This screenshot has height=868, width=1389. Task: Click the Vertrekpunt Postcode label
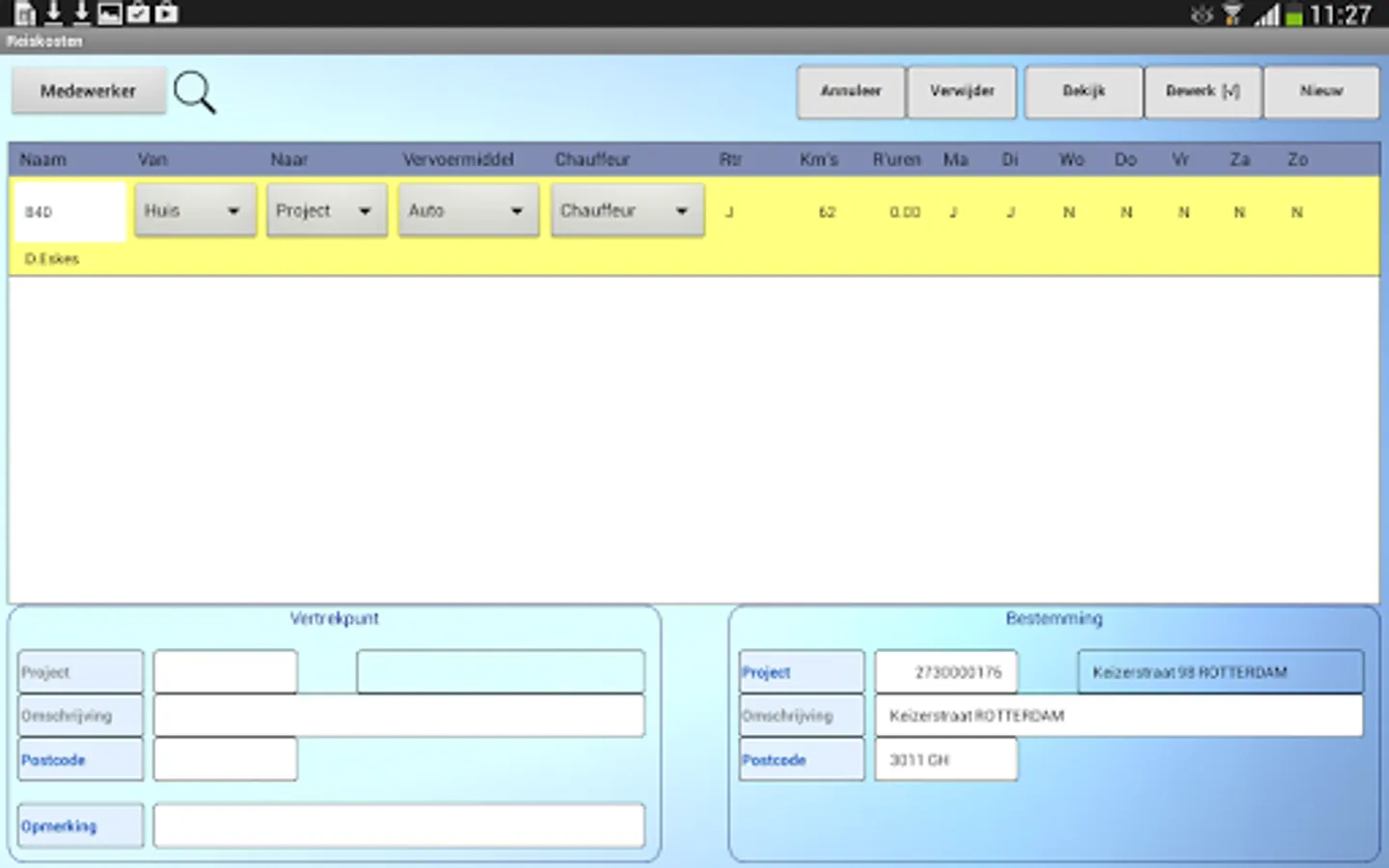click(x=80, y=760)
